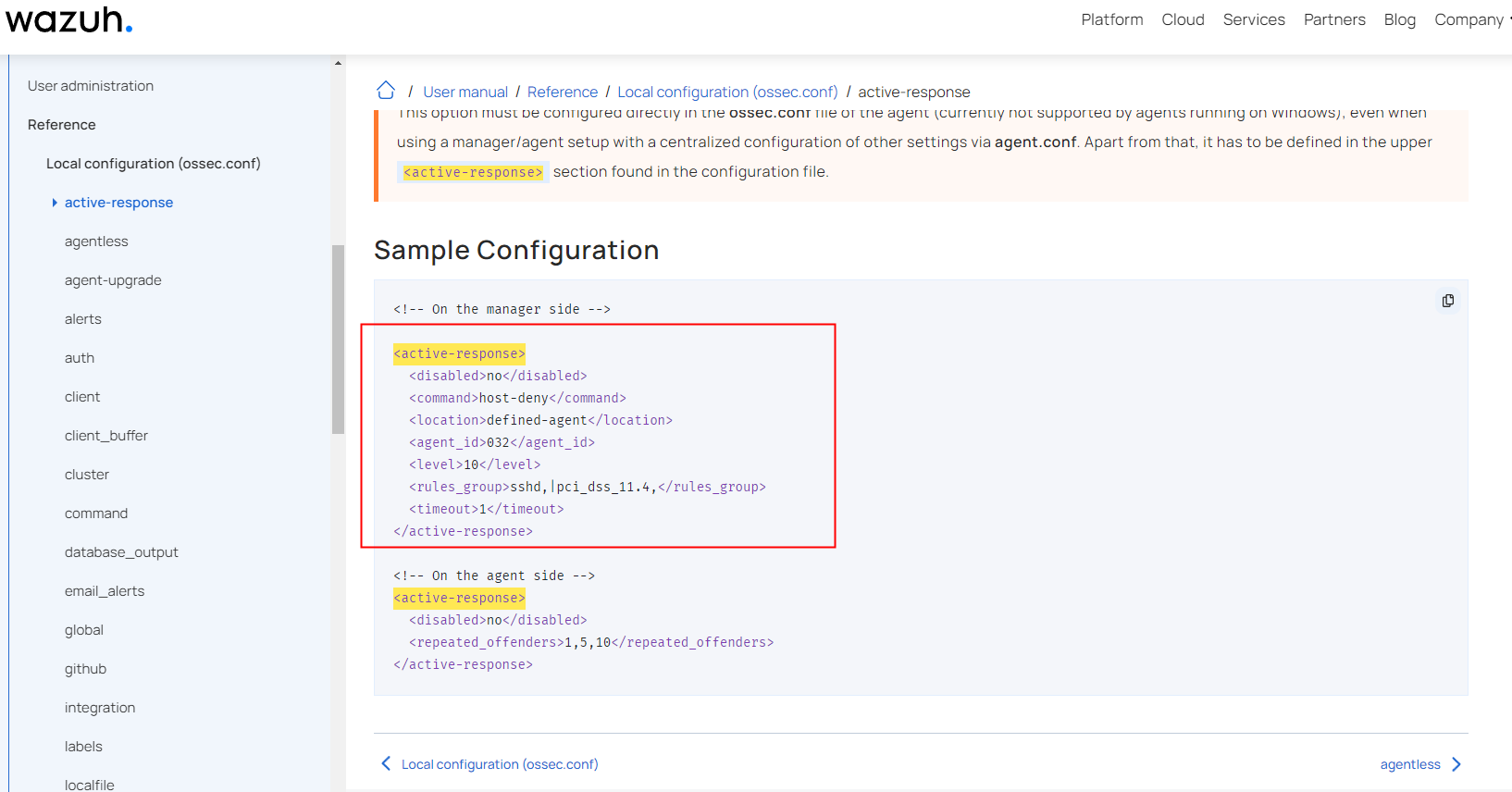Open Reference in sidebar

pyautogui.click(x=62, y=125)
